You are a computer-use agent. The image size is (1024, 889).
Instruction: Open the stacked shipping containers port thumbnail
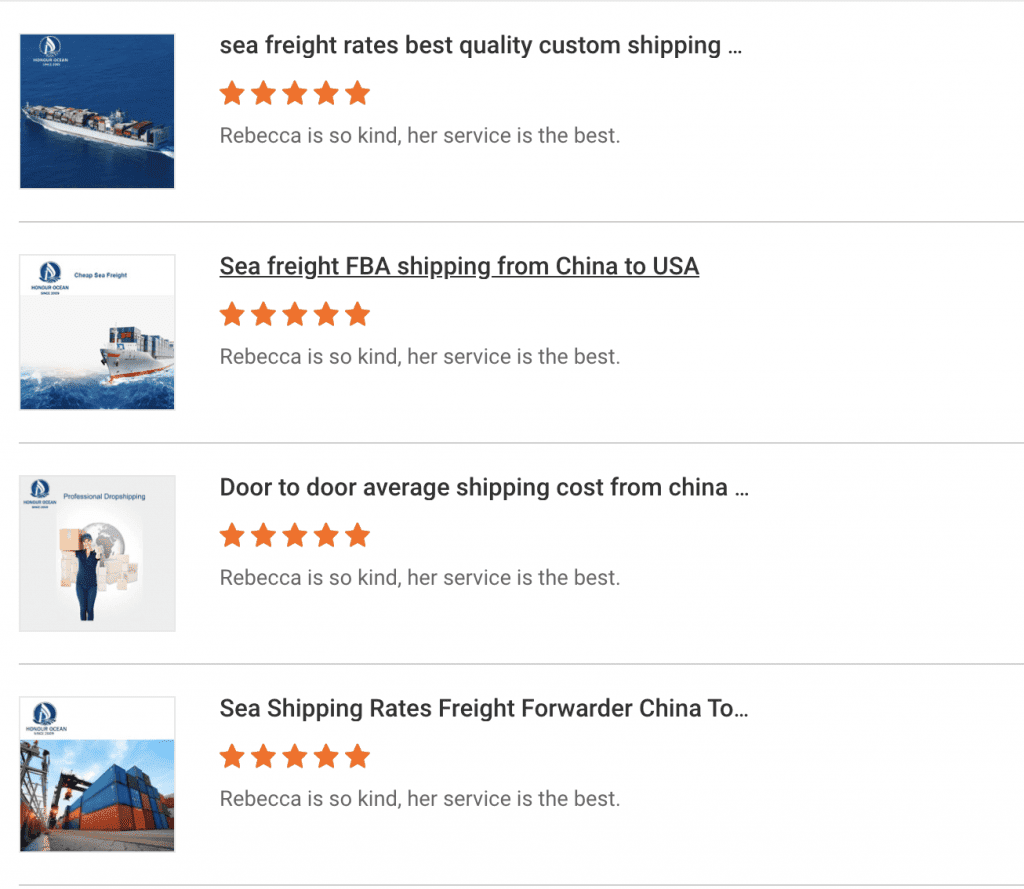97,774
